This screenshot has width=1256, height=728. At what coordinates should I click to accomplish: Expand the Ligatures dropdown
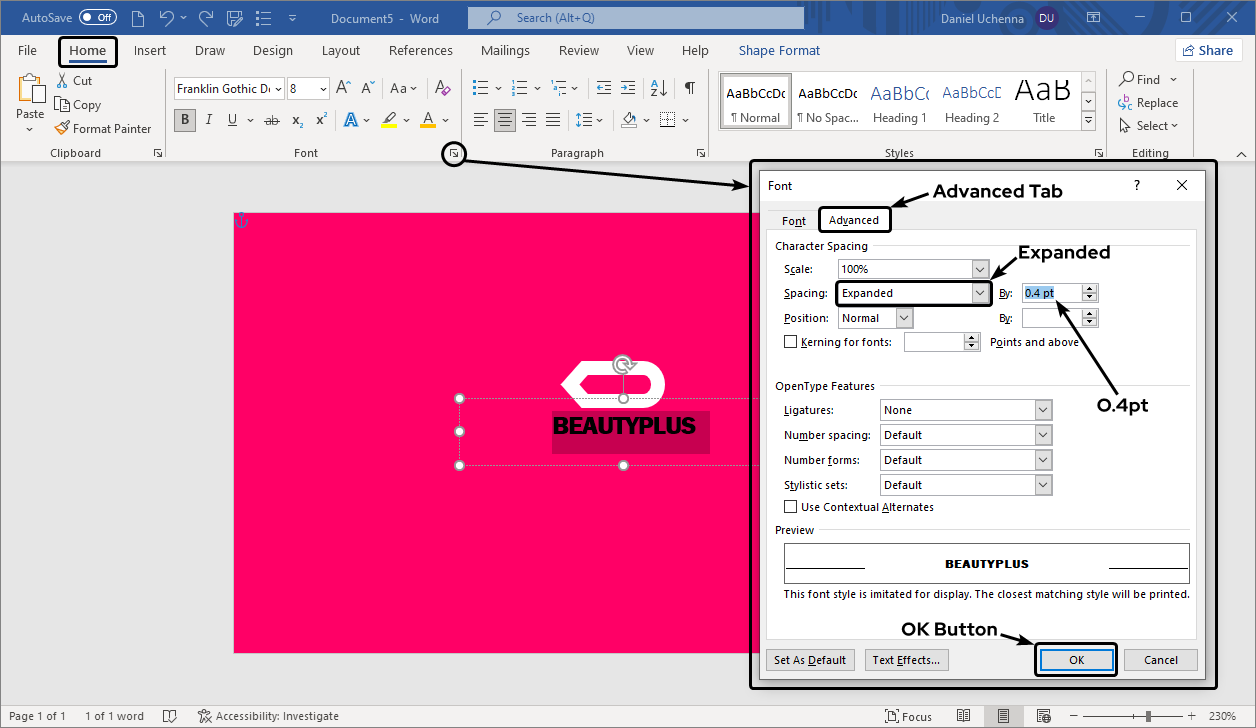click(1043, 410)
